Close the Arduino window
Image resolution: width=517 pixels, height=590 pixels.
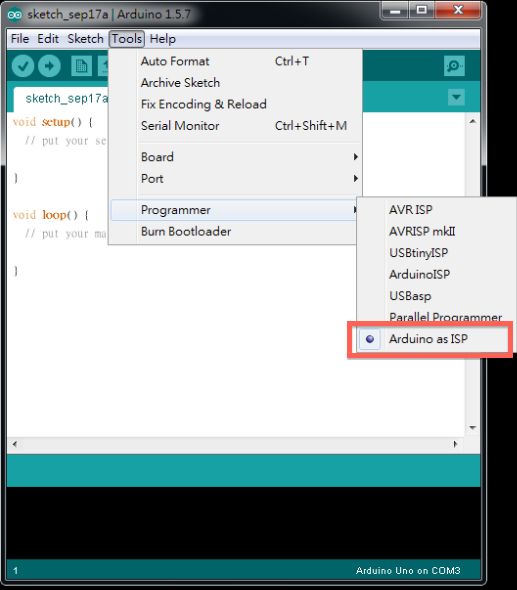(458, 11)
